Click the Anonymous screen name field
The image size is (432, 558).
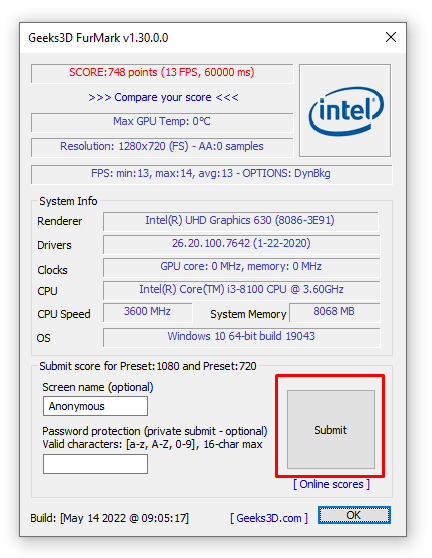pyautogui.click(x=95, y=406)
